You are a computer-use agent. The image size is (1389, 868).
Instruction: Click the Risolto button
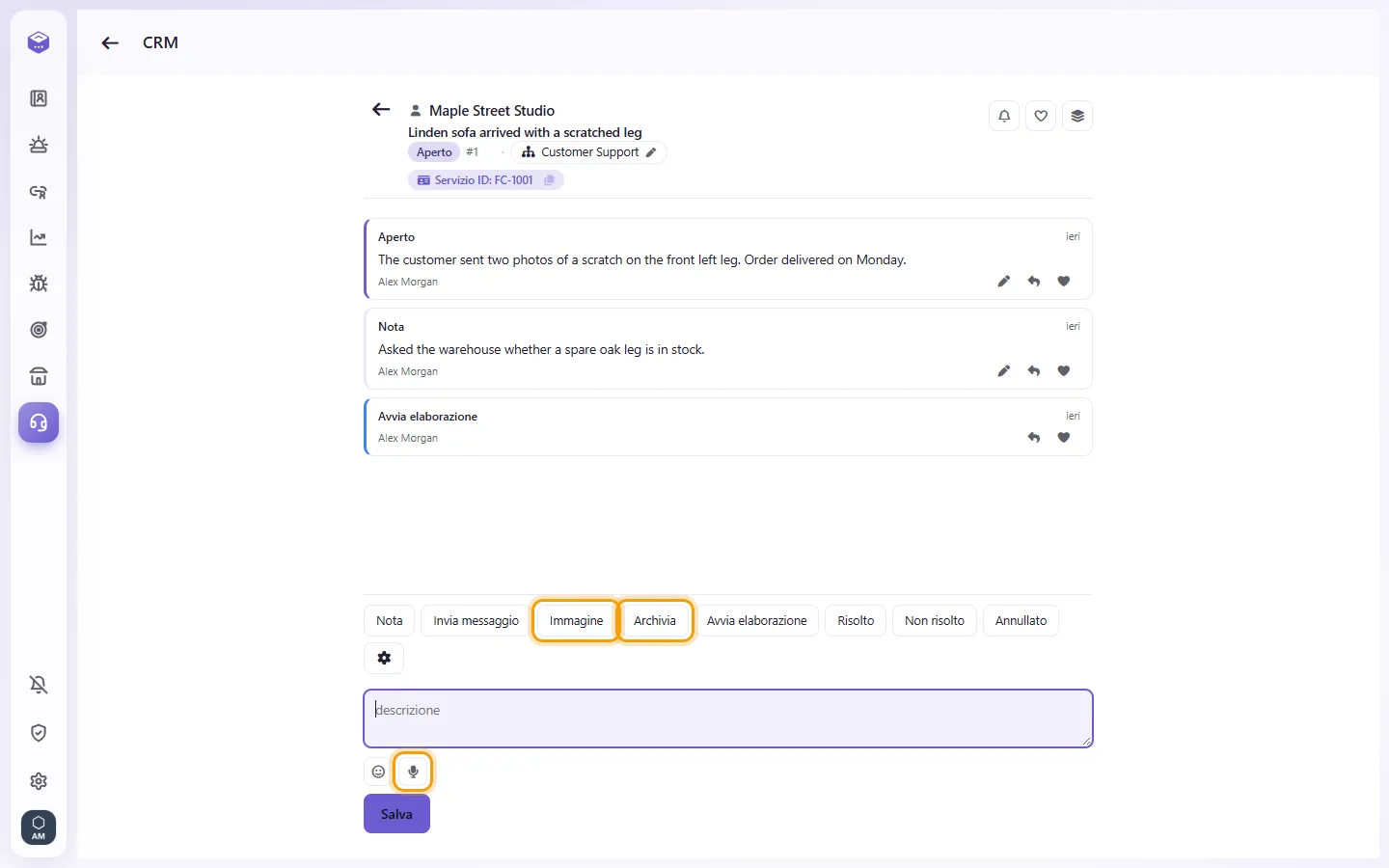click(856, 621)
